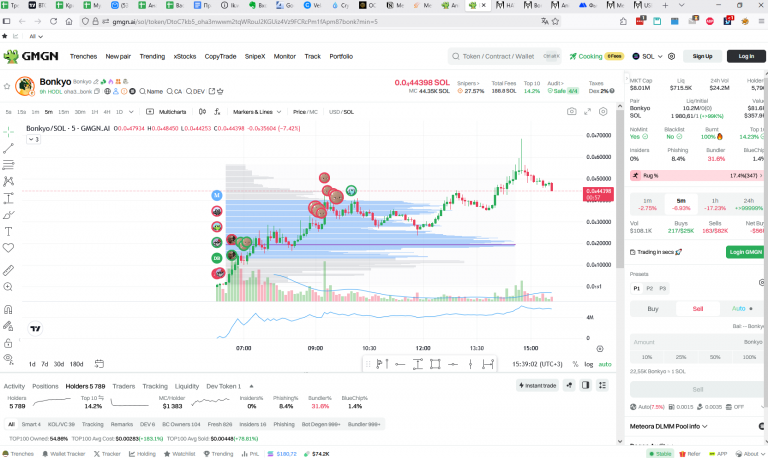This screenshot has width=768, height=458.
Task: Select the 15m chart interval
Action: coord(63,112)
